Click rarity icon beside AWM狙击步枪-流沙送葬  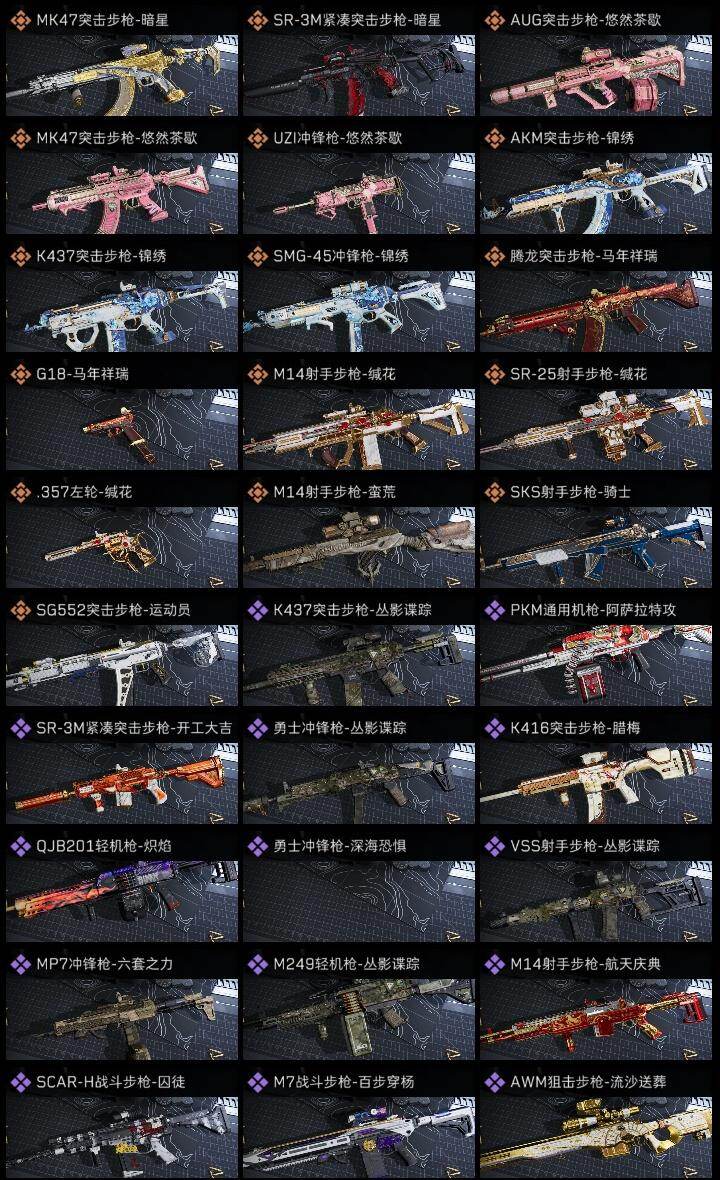(494, 1082)
